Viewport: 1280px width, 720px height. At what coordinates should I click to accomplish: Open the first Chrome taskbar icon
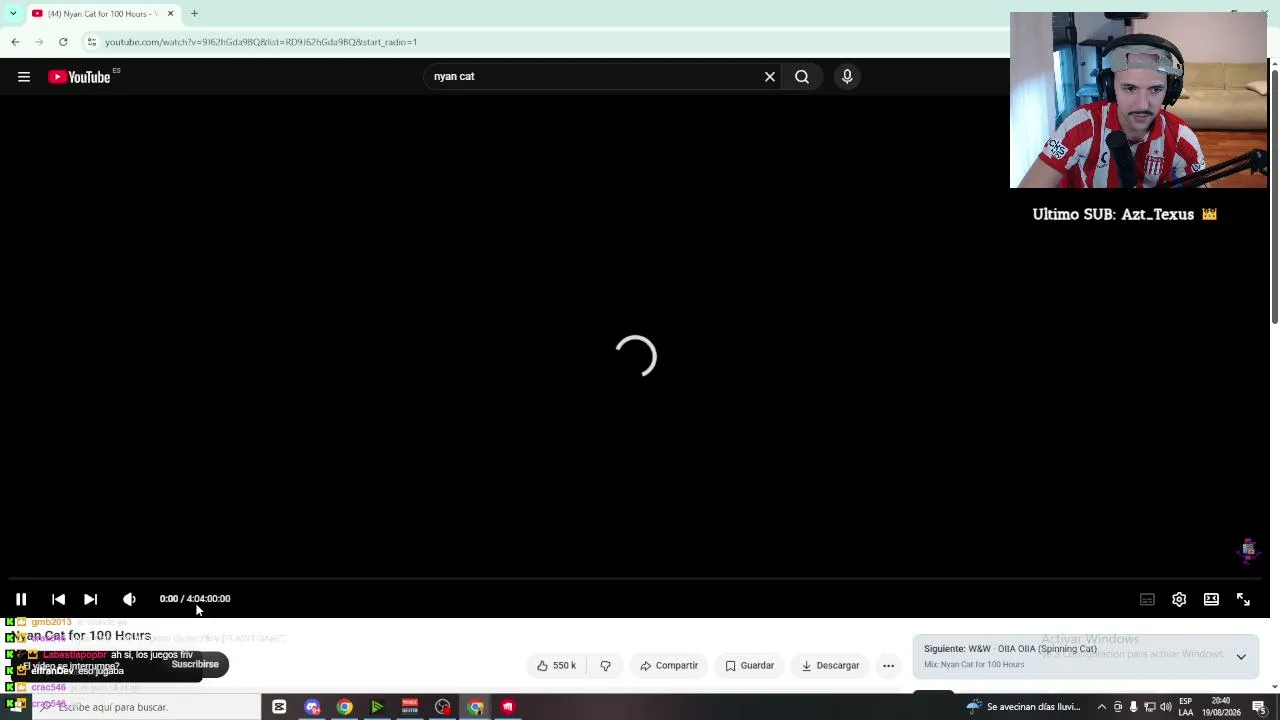tap(344, 707)
